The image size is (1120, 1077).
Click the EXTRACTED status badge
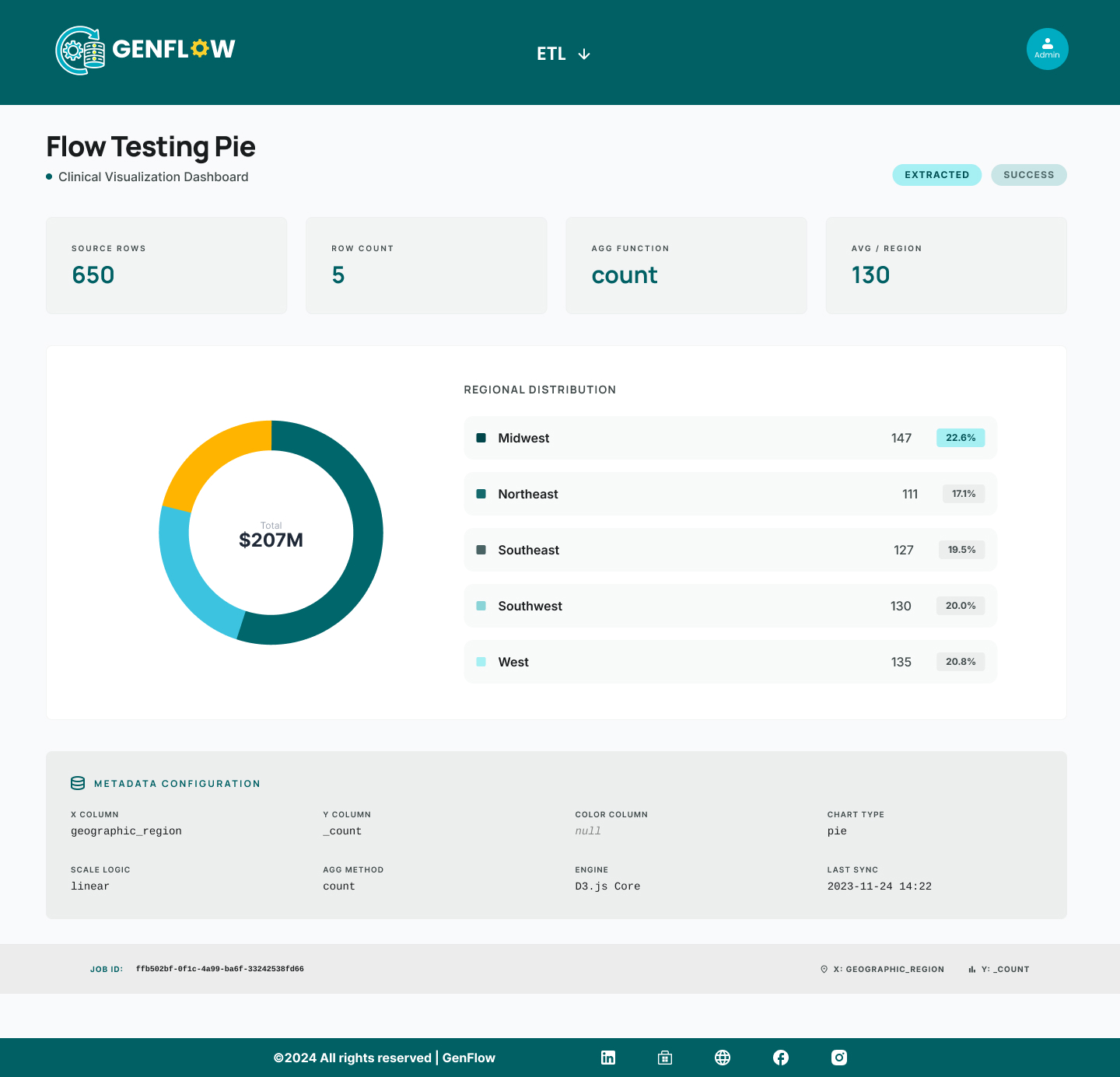[x=937, y=175]
